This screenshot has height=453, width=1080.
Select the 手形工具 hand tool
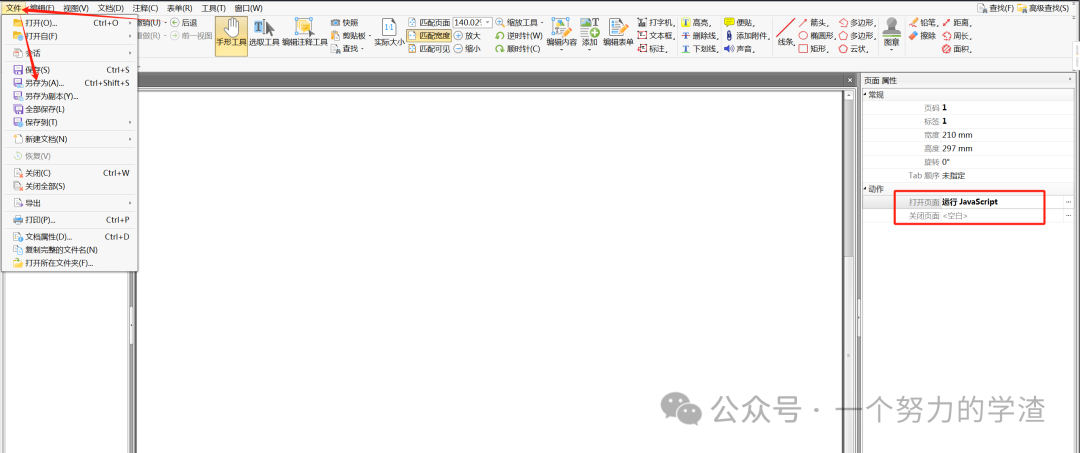231,36
